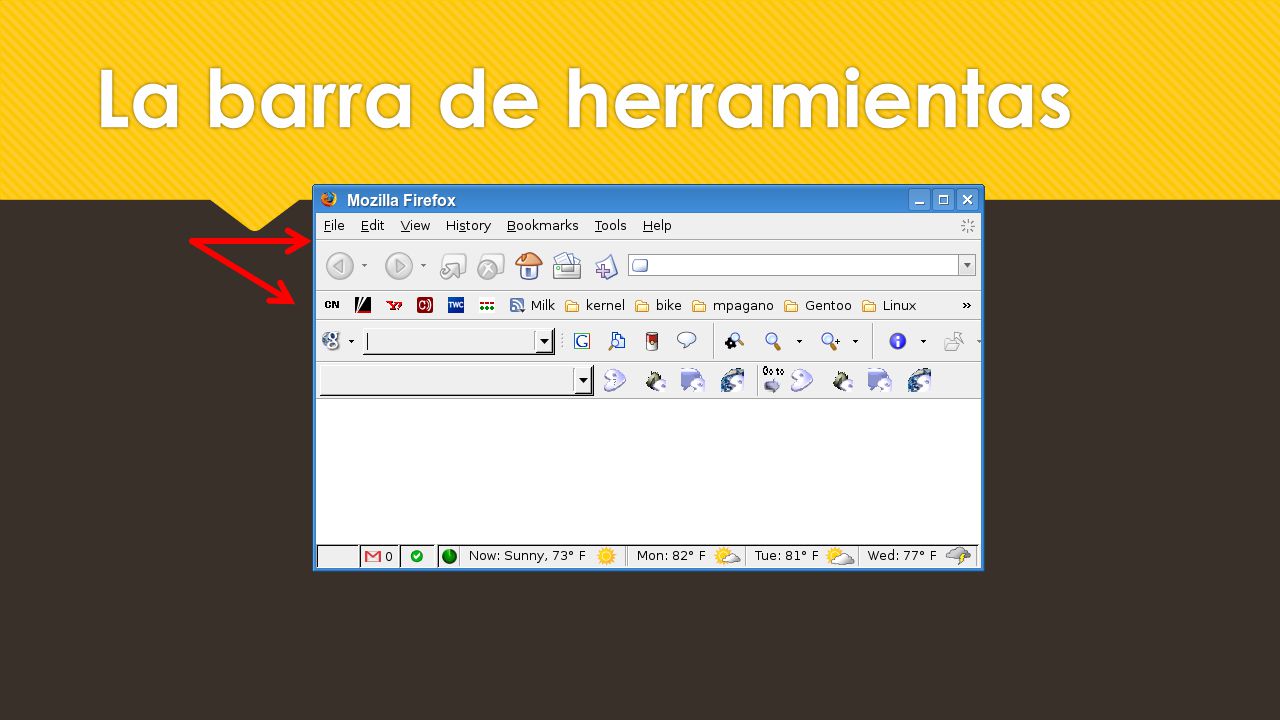
Task: Open the Linux bookmarks folder
Action: point(889,305)
